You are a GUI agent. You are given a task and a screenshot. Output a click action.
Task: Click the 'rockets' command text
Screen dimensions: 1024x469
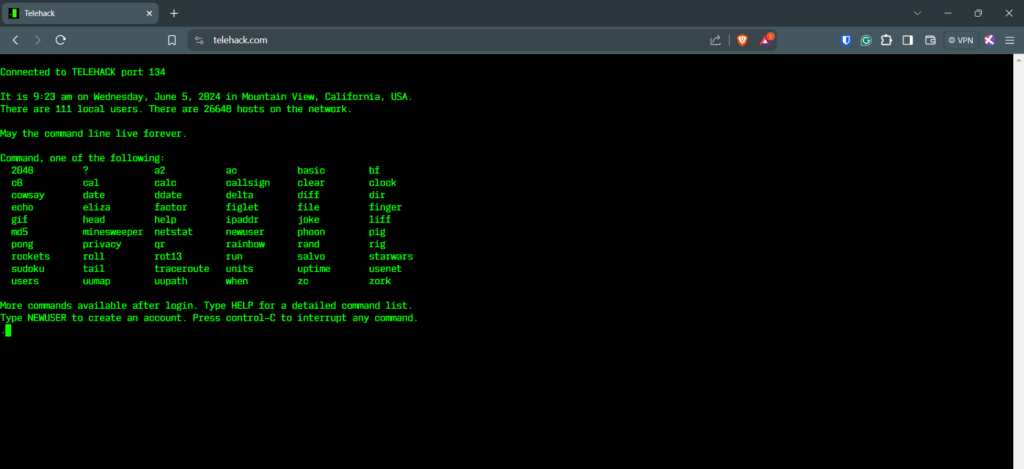[30, 257]
